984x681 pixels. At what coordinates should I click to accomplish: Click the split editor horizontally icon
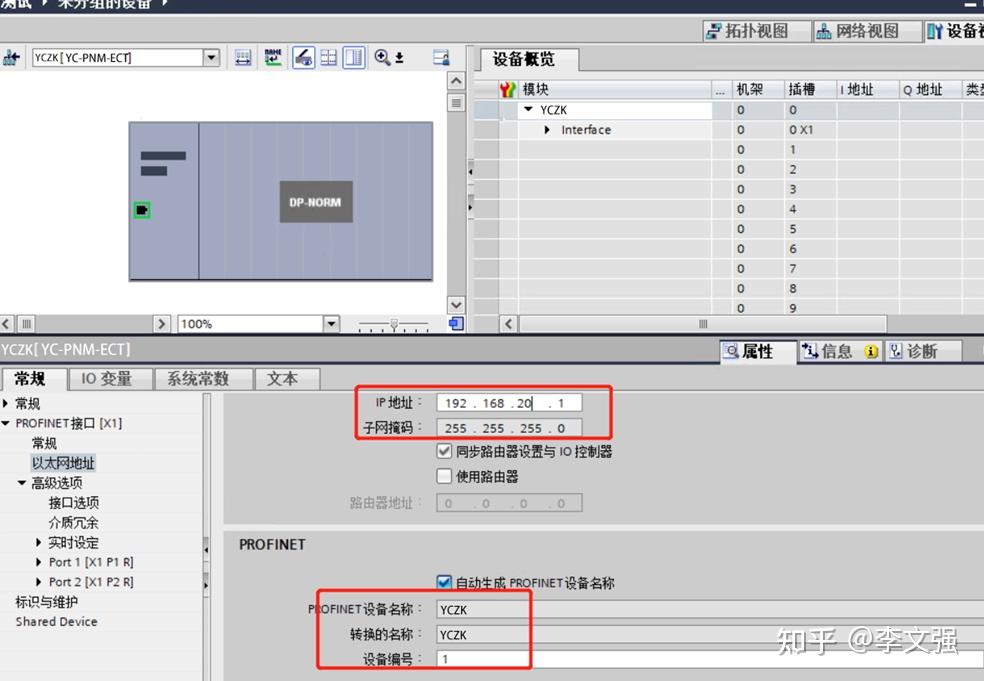tap(329, 58)
